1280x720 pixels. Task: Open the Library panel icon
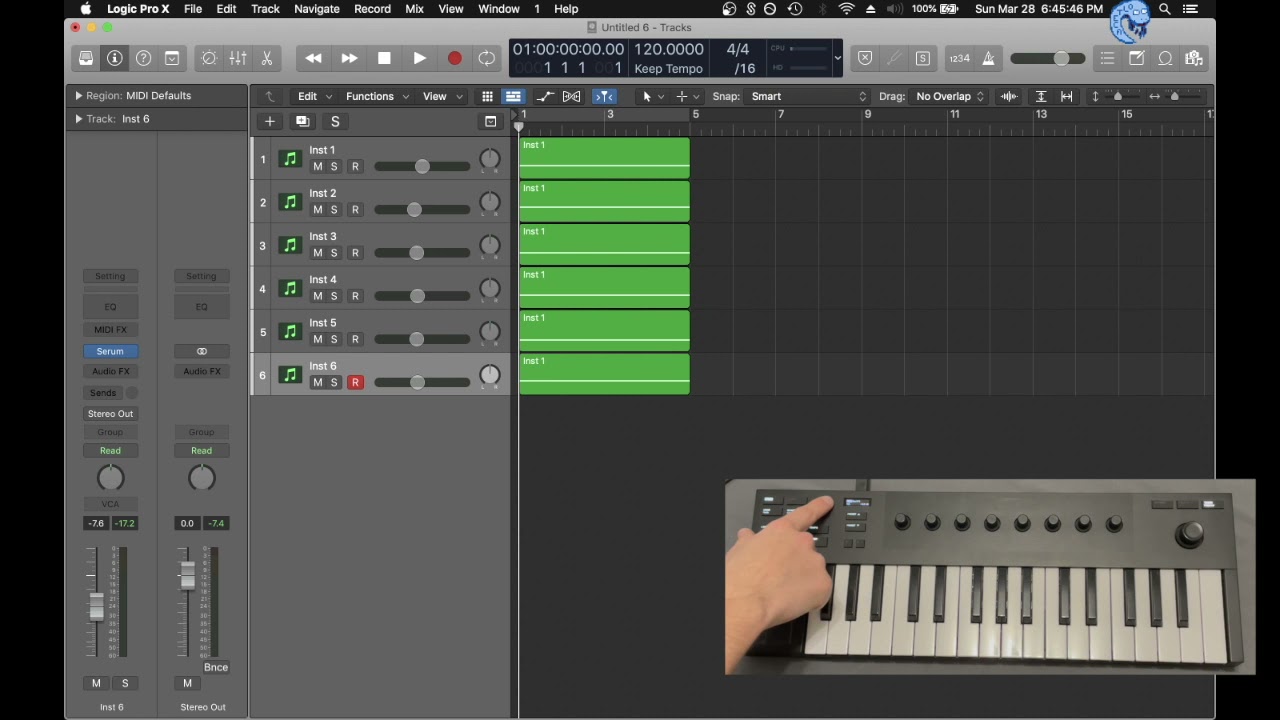tap(86, 59)
